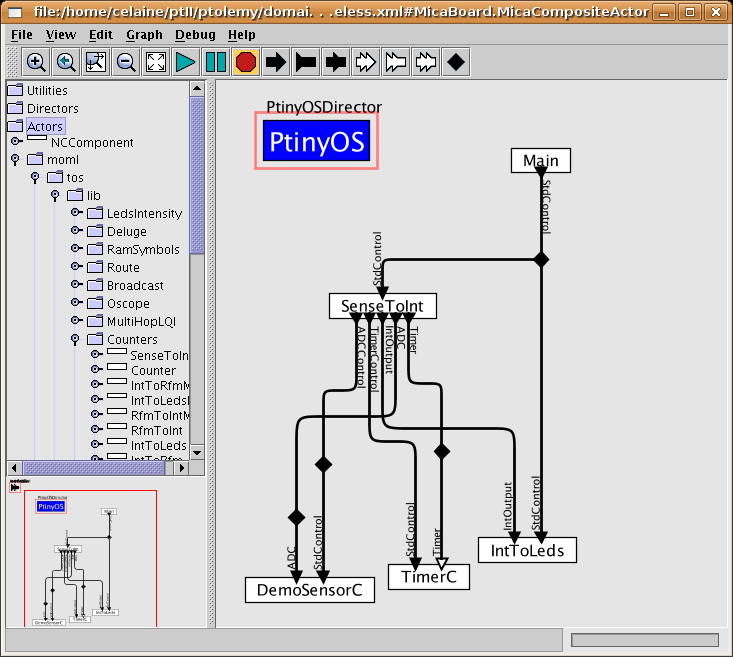This screenshot has width=733, height=657.
Task: Open the Help menu
Action: [x=242, y=35]
